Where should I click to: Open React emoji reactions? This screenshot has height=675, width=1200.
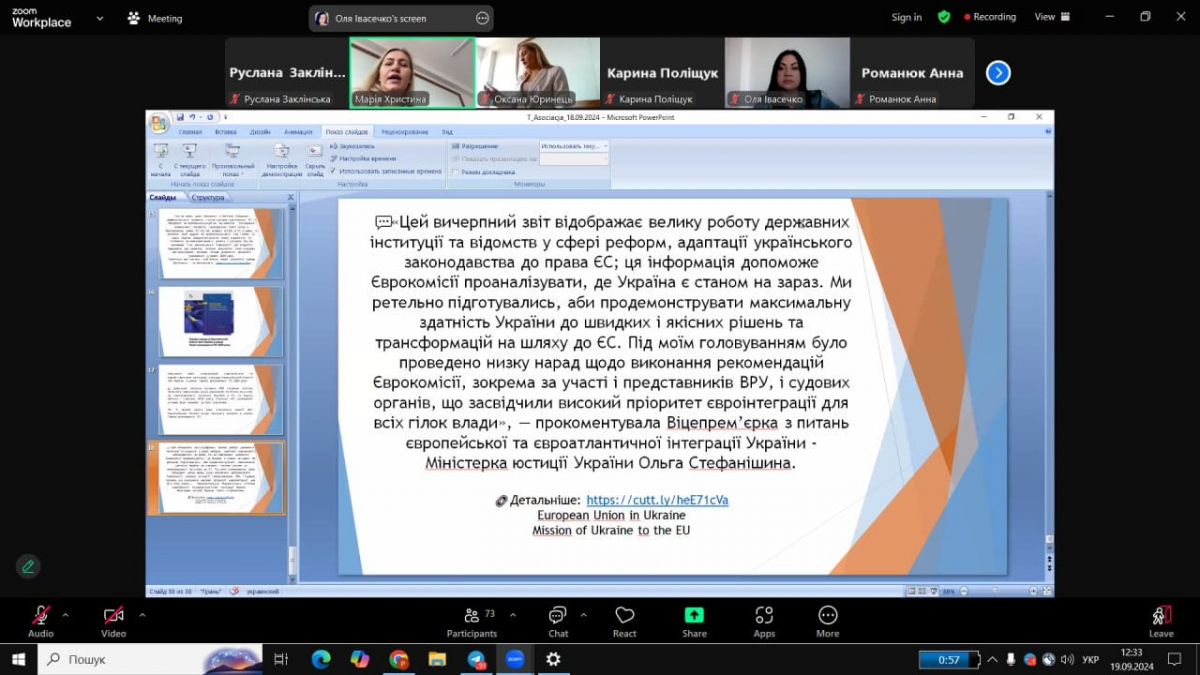(x=625, y=620)
